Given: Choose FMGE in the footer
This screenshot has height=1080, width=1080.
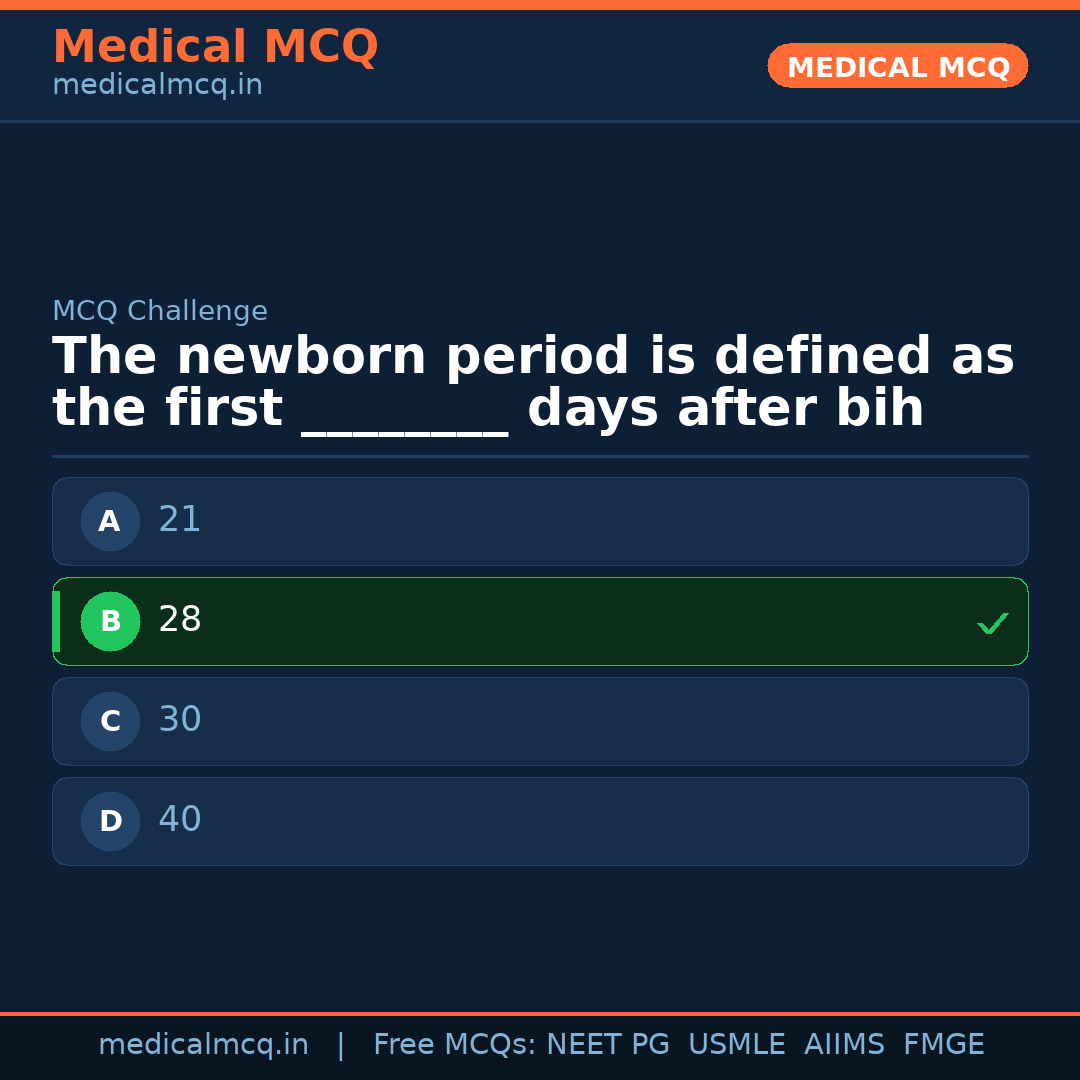Looking at the screenshot, I should (x=943, y=1045).
